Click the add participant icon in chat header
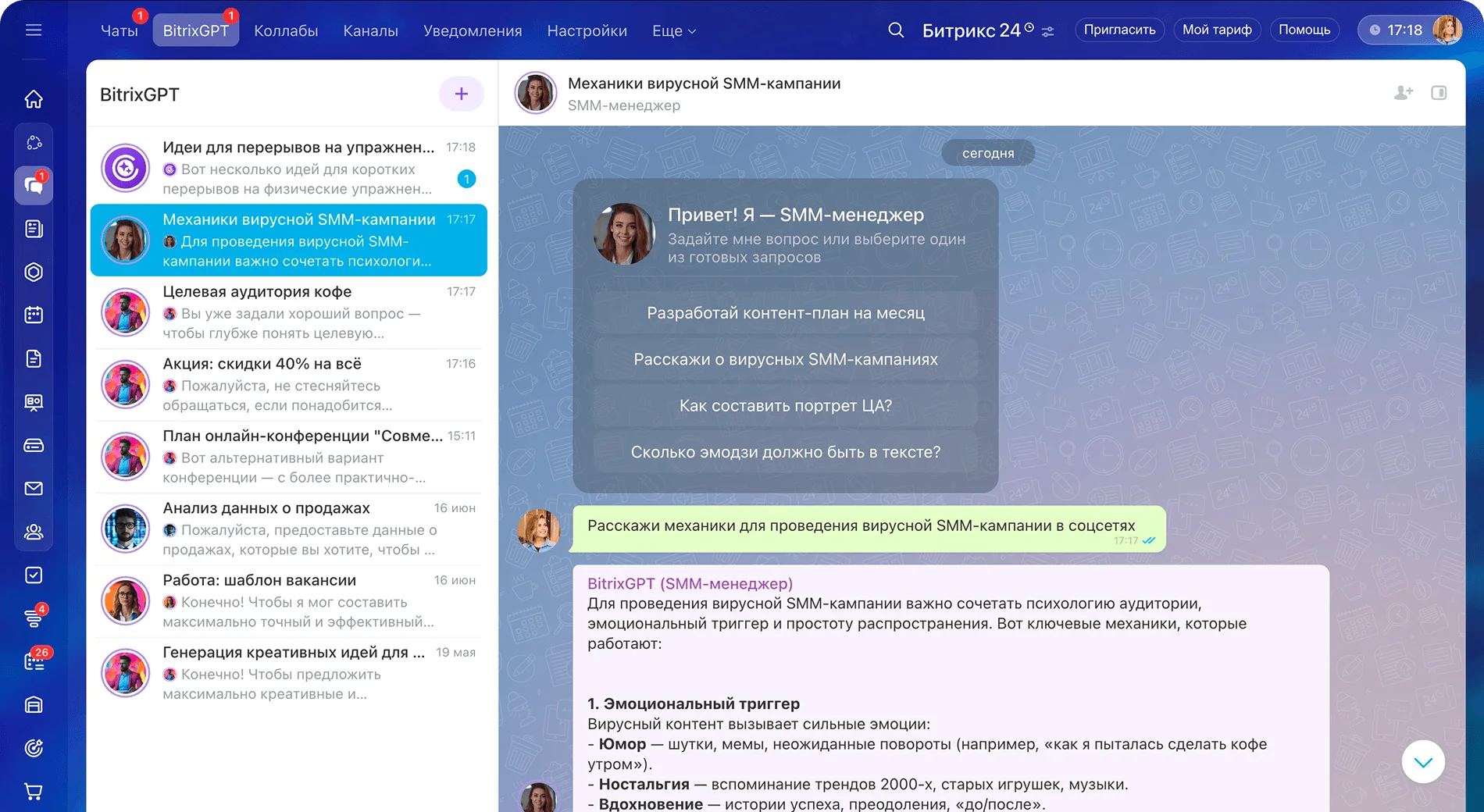The height and width of the screenshot is (812, 1484). (x=1404, y=93)
